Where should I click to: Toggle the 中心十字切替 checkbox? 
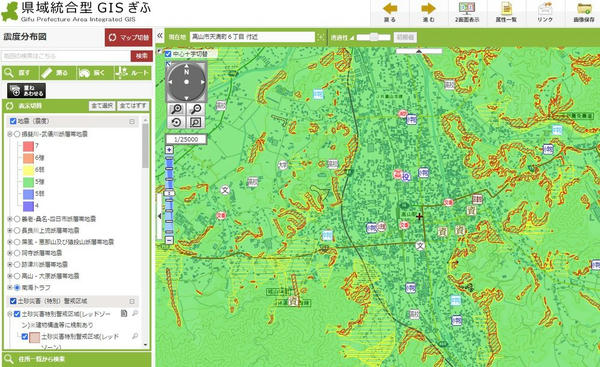click(168, 54)
